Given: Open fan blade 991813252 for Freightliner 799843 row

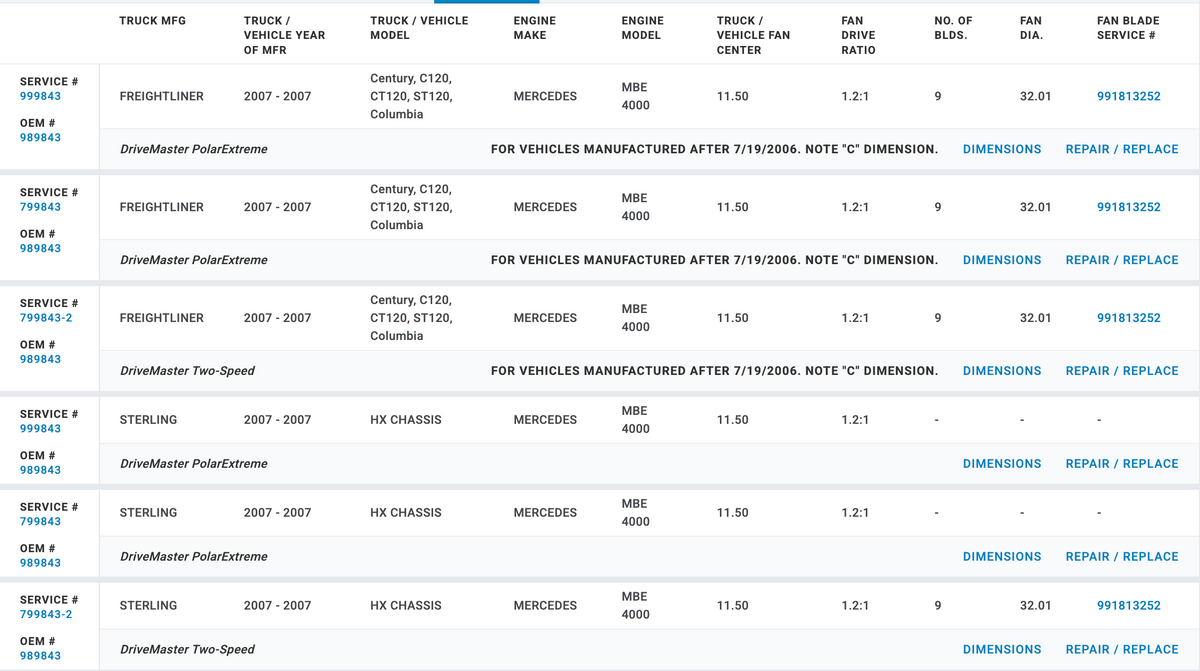Looking at the screenshot, I should coord(1129,208).
